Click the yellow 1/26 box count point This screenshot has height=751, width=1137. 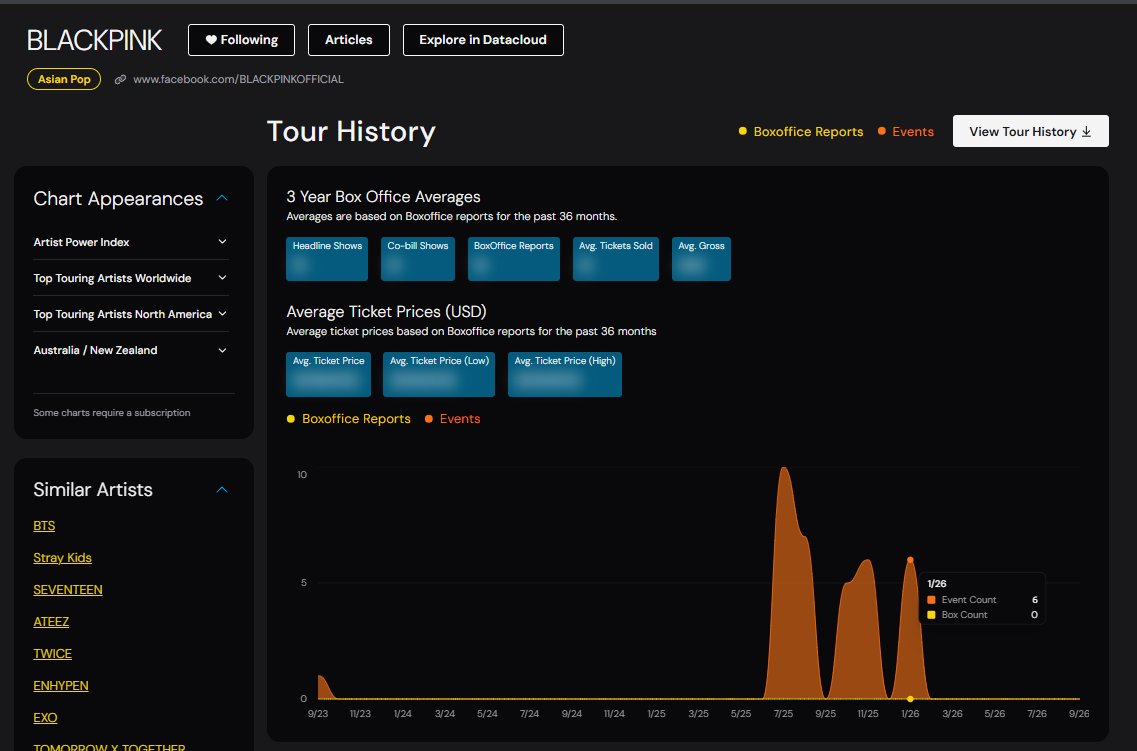910,699
